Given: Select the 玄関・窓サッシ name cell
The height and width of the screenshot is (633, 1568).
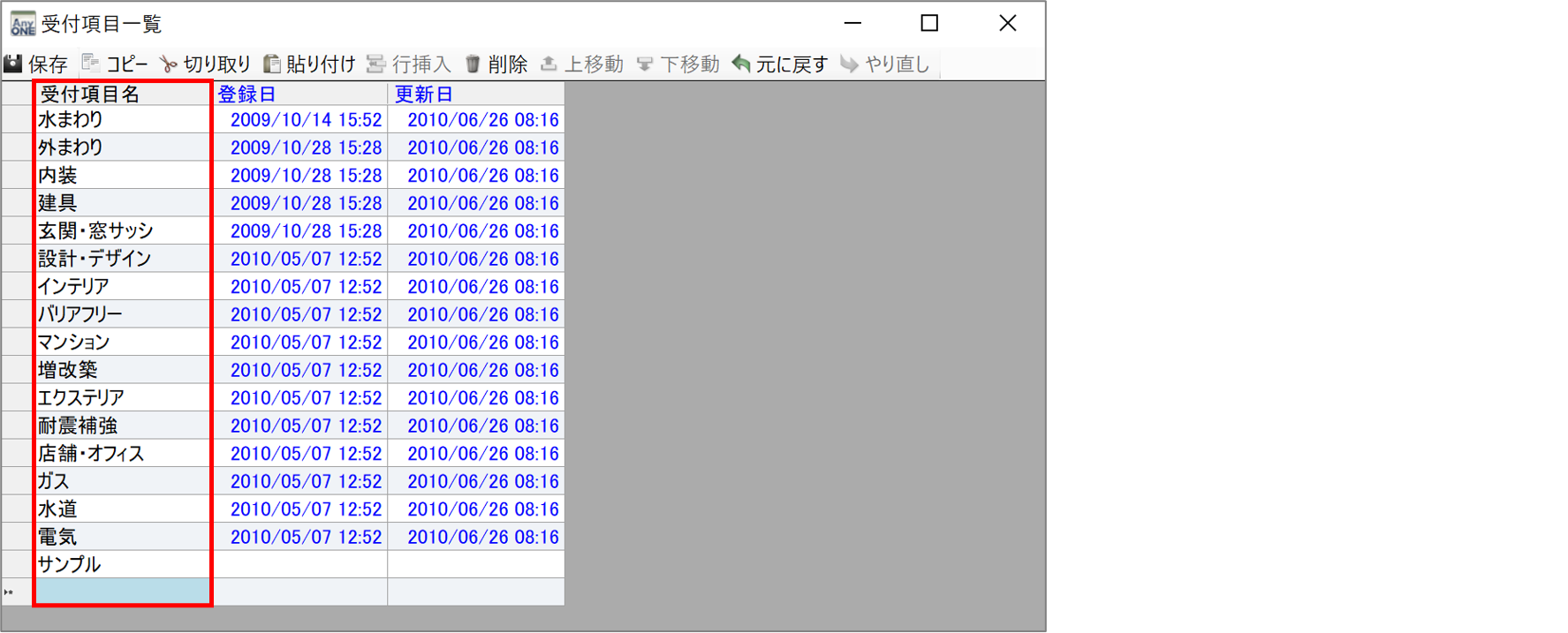Looking at the screenshot, I should [x=122, y=231].
